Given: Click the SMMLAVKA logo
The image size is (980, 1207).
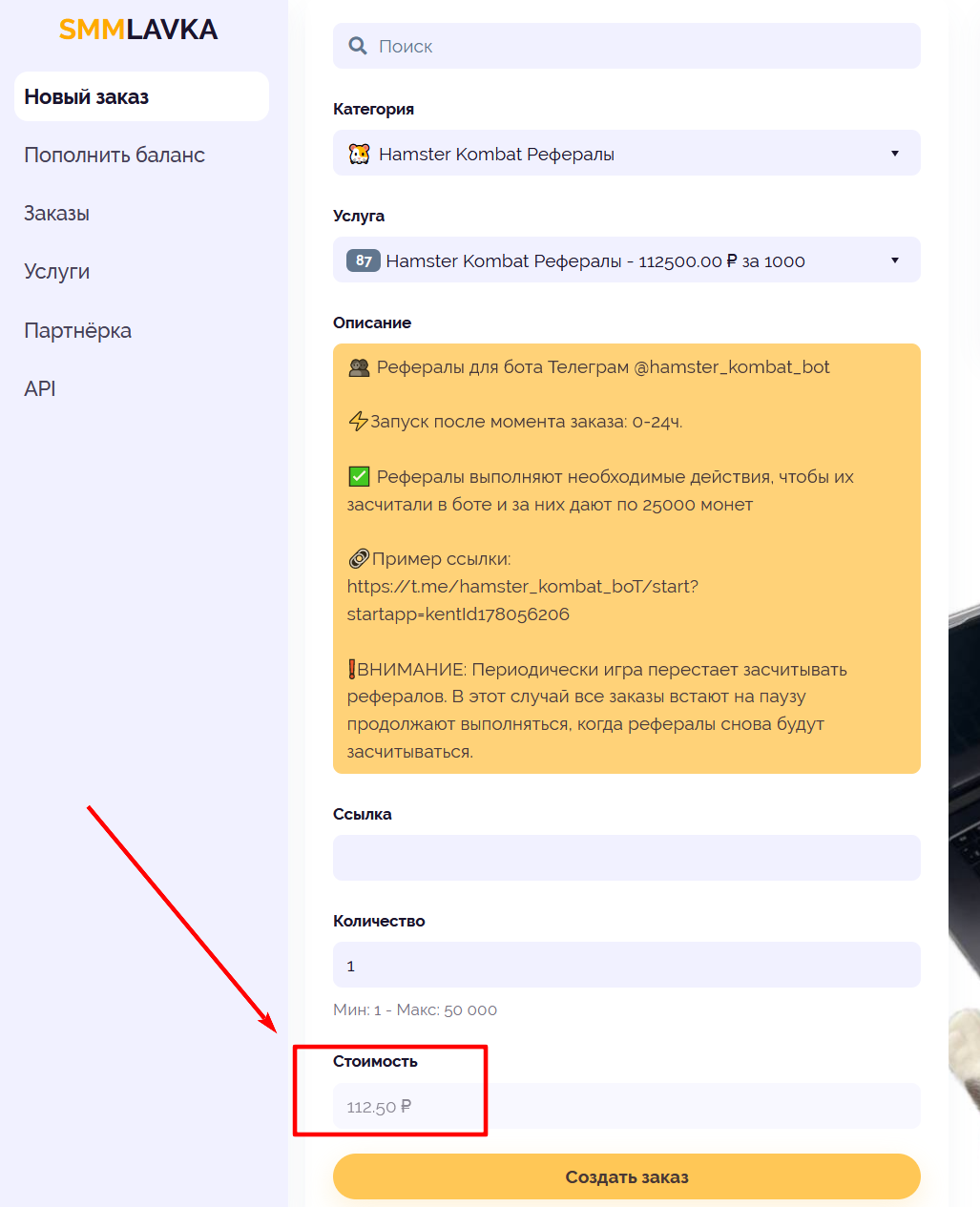Looking at the screenshot, I should [x=138, y=30].
